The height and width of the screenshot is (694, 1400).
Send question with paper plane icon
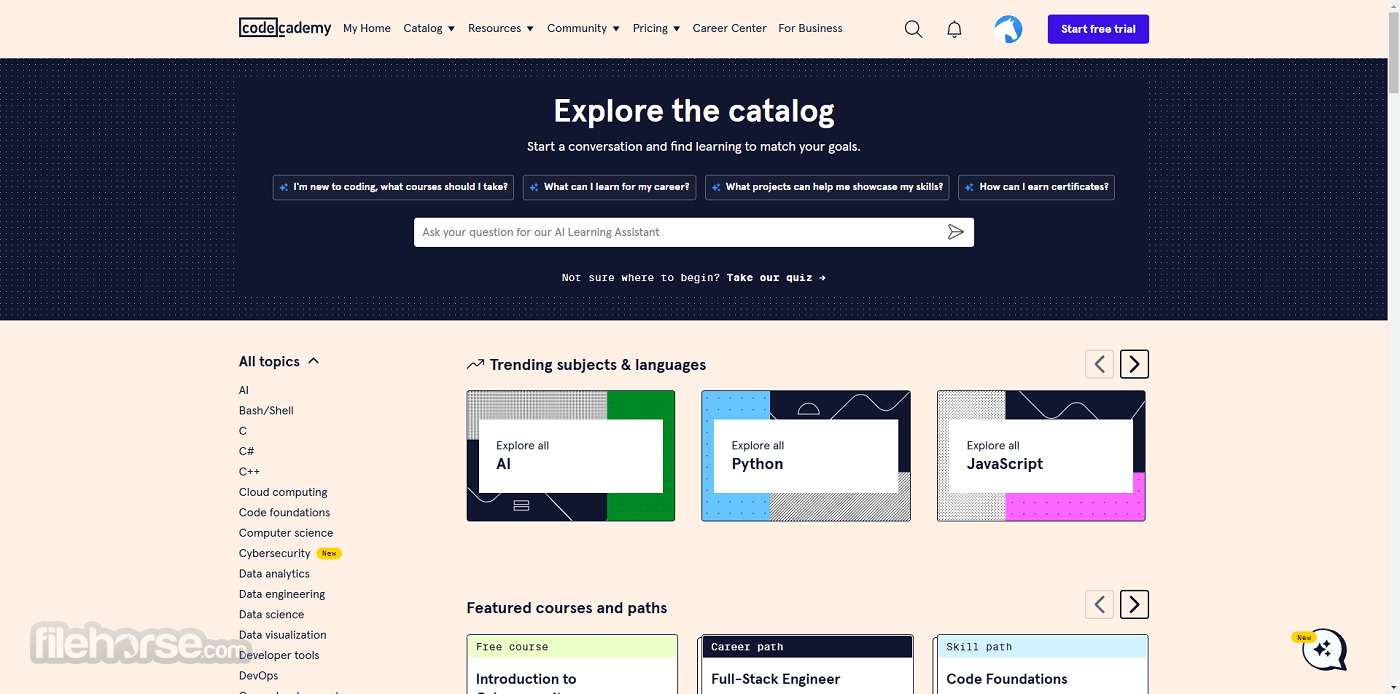(x=956, y=232)
